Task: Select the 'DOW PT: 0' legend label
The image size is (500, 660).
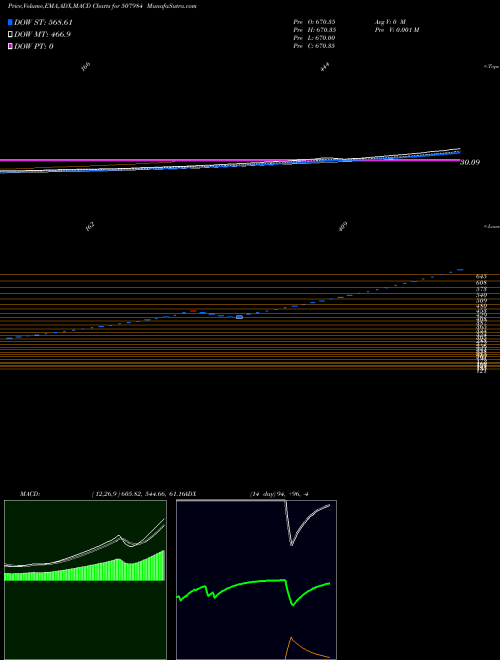Action: [x=34, y=46]
